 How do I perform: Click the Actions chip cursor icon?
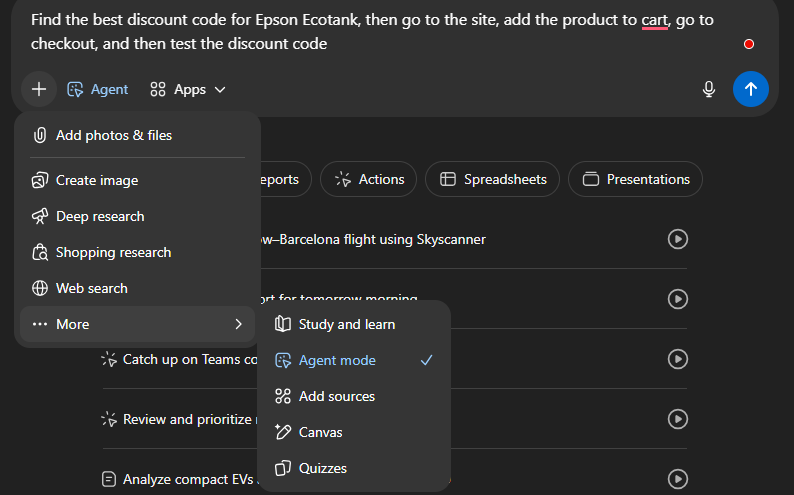pyautogui.click(x=343, y=179)
